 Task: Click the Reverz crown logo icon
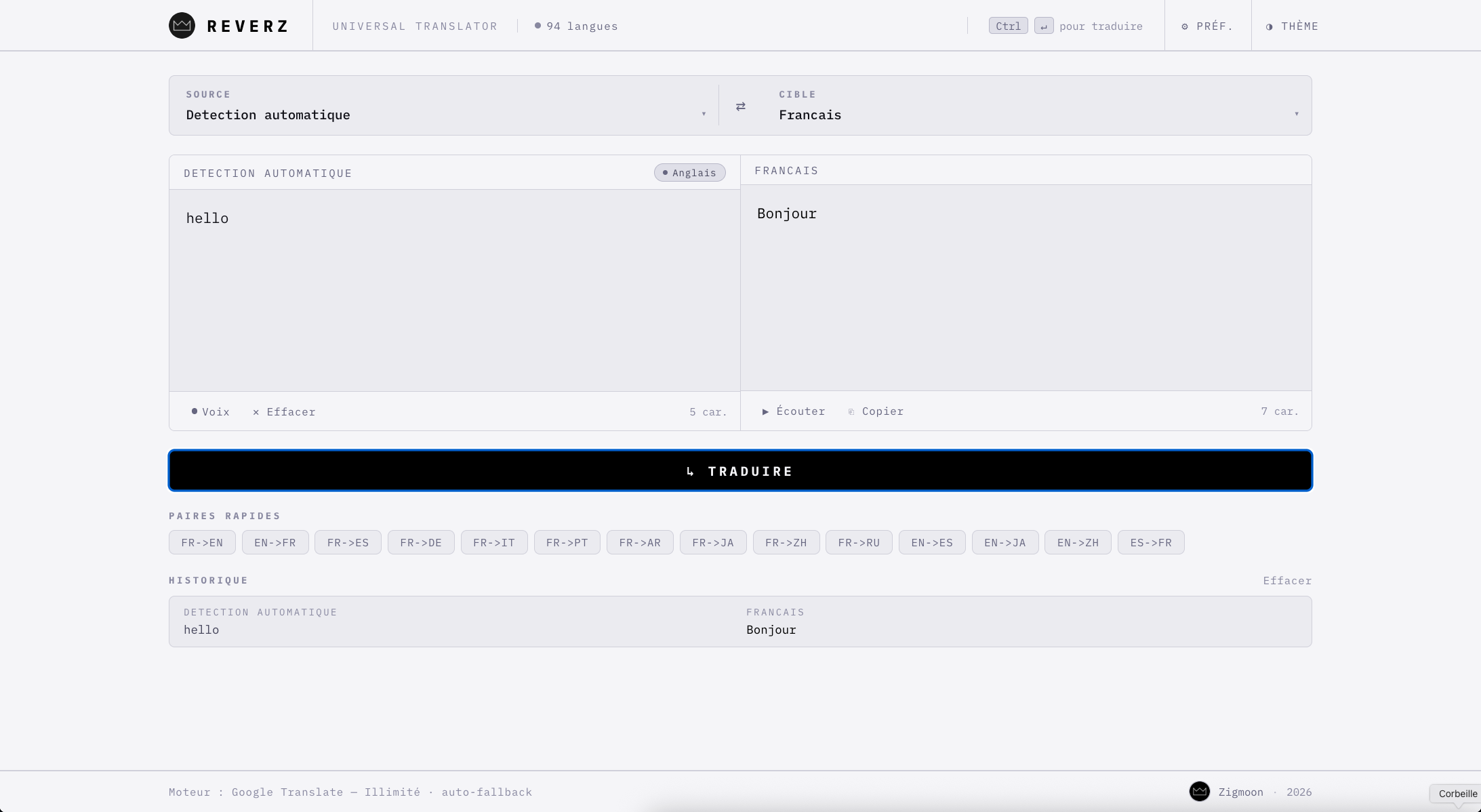click(182, 26)
